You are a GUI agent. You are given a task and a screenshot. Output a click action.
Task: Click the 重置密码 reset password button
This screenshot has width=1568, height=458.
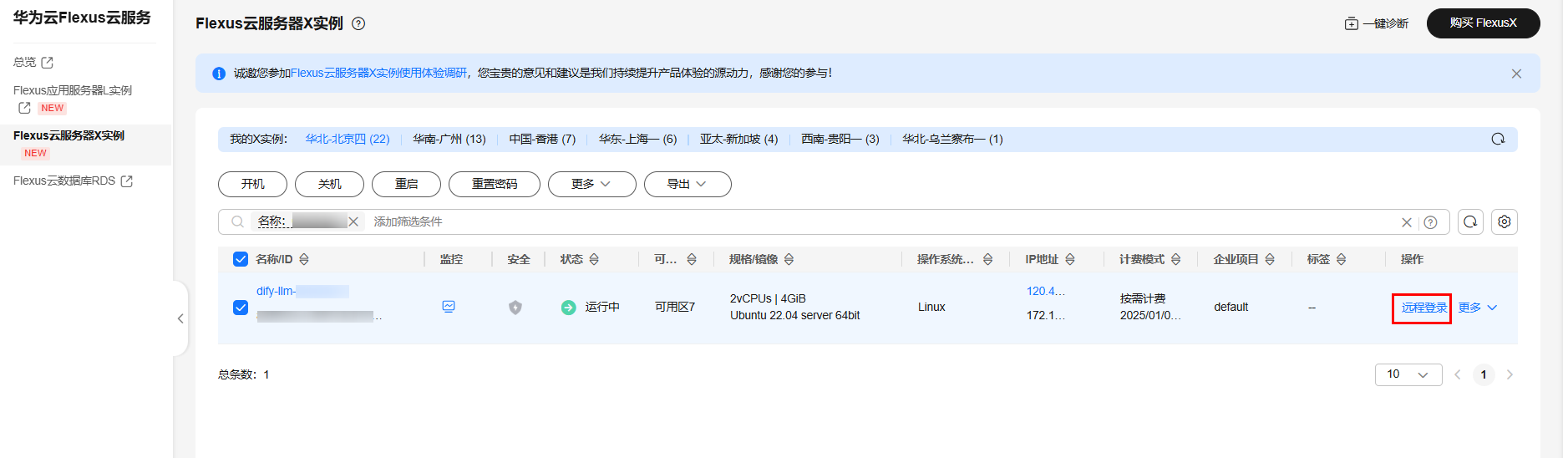495,184
